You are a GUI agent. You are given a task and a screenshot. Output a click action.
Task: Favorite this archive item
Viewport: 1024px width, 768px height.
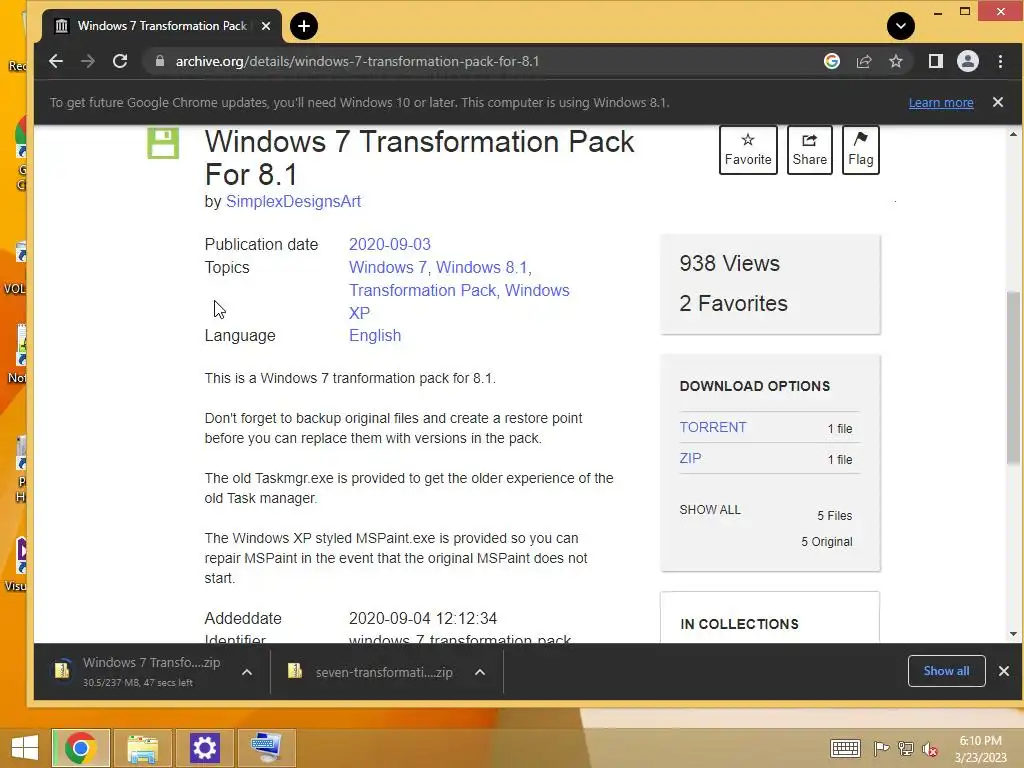[748, 150]
